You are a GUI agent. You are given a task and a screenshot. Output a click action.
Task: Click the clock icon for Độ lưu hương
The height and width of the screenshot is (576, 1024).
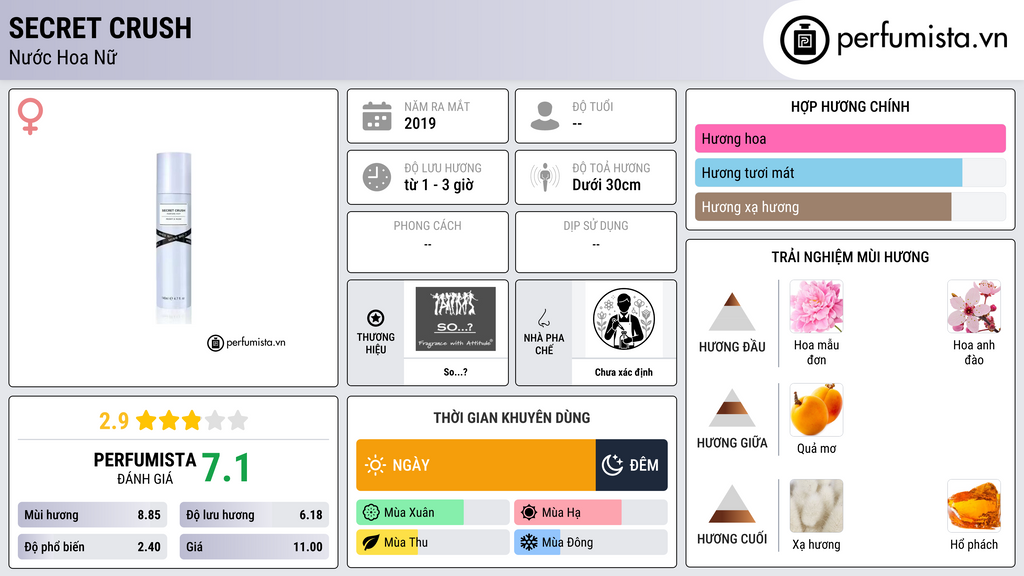pyautogui.click(x=377, y=177)
